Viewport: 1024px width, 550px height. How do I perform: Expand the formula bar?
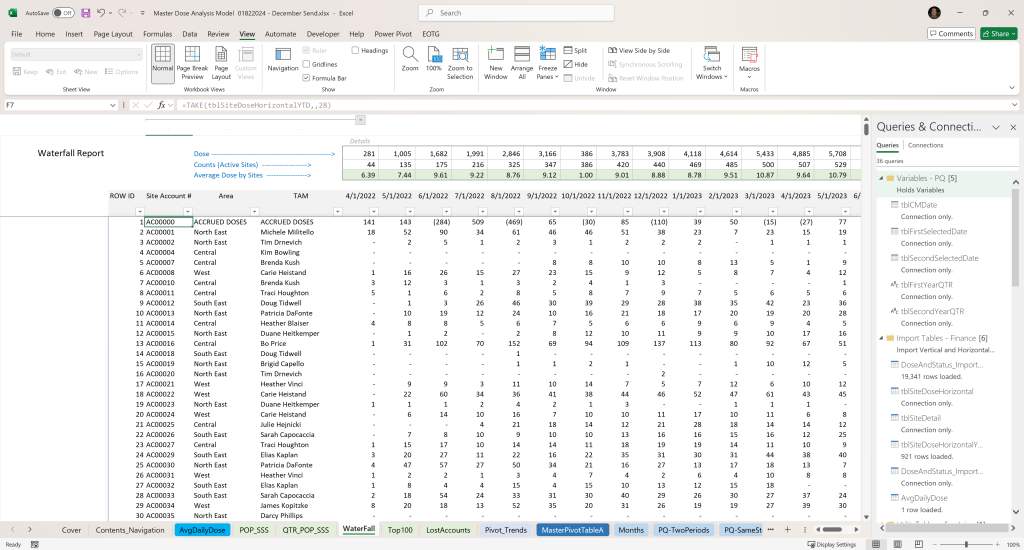point(1014,105)
